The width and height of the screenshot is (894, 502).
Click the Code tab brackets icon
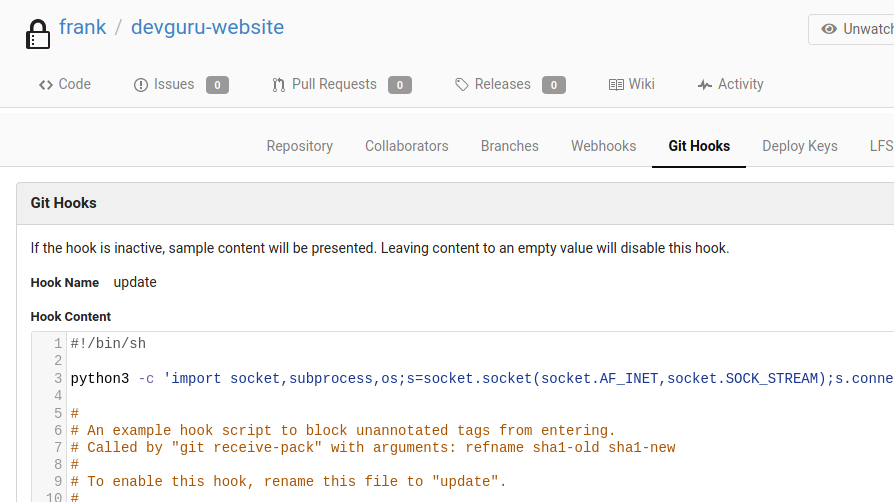[46, 85]
